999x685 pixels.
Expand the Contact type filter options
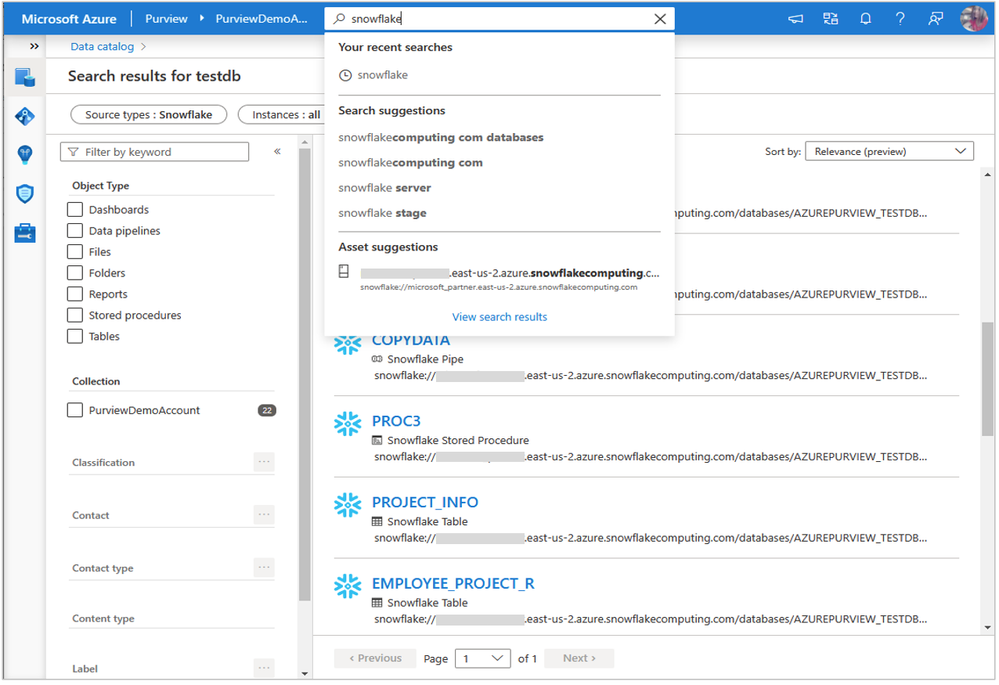pos(264,567)
